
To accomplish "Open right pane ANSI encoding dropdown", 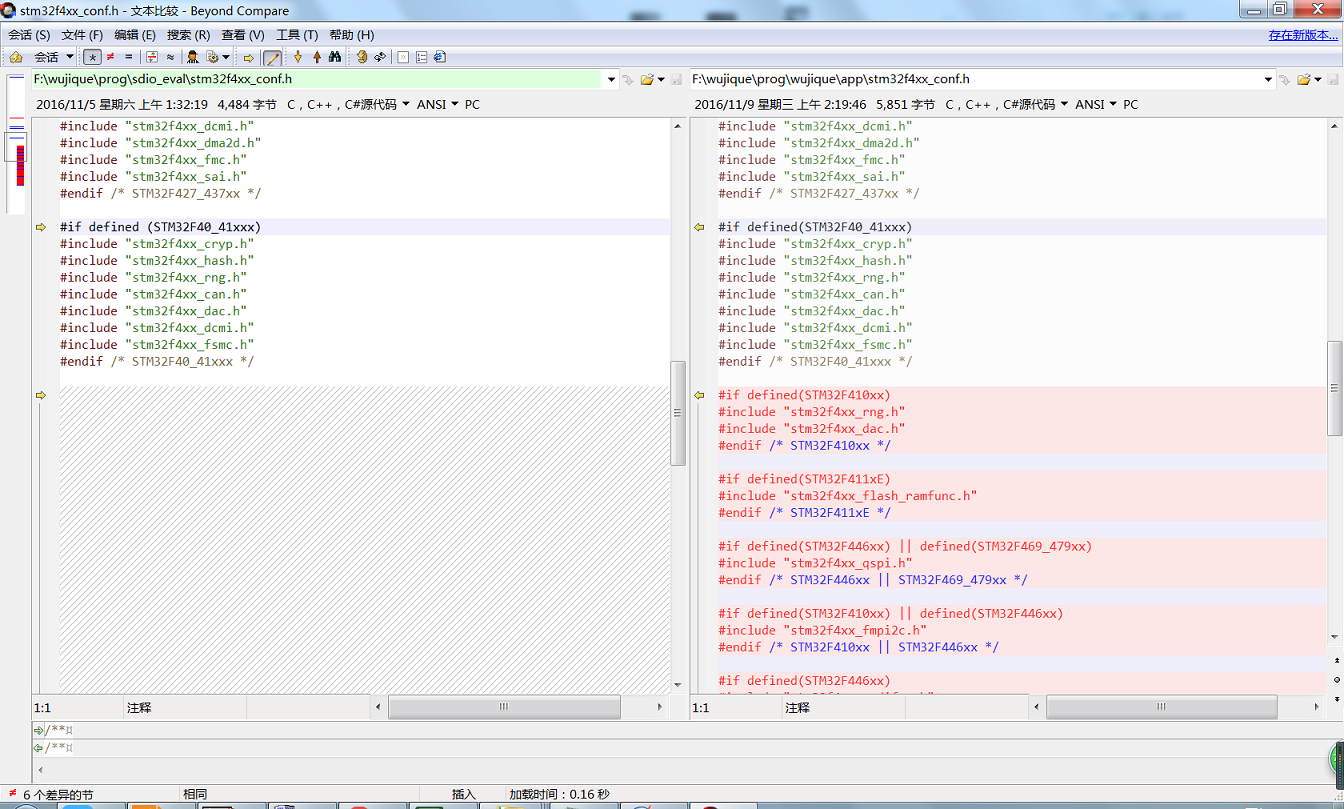I will pos(1097,104).
